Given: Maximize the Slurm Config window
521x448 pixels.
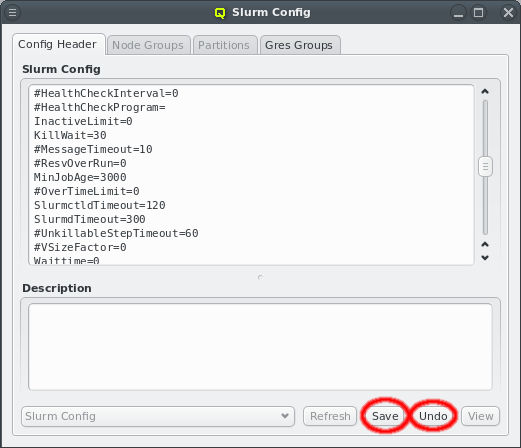Looking at the screenshot, I should (478, 13).
